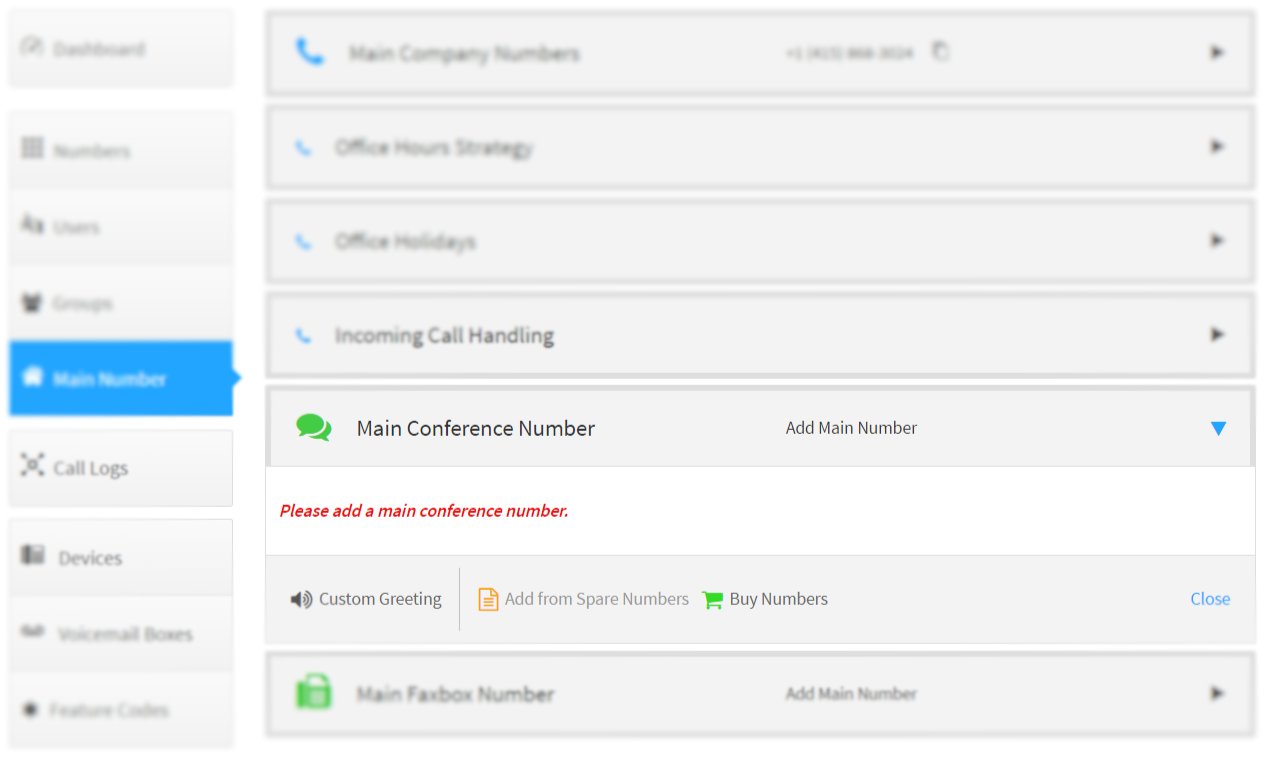The image size is (1275, 761).
Task: Open the Dashboard sidebar item
Action: point(121,48)
